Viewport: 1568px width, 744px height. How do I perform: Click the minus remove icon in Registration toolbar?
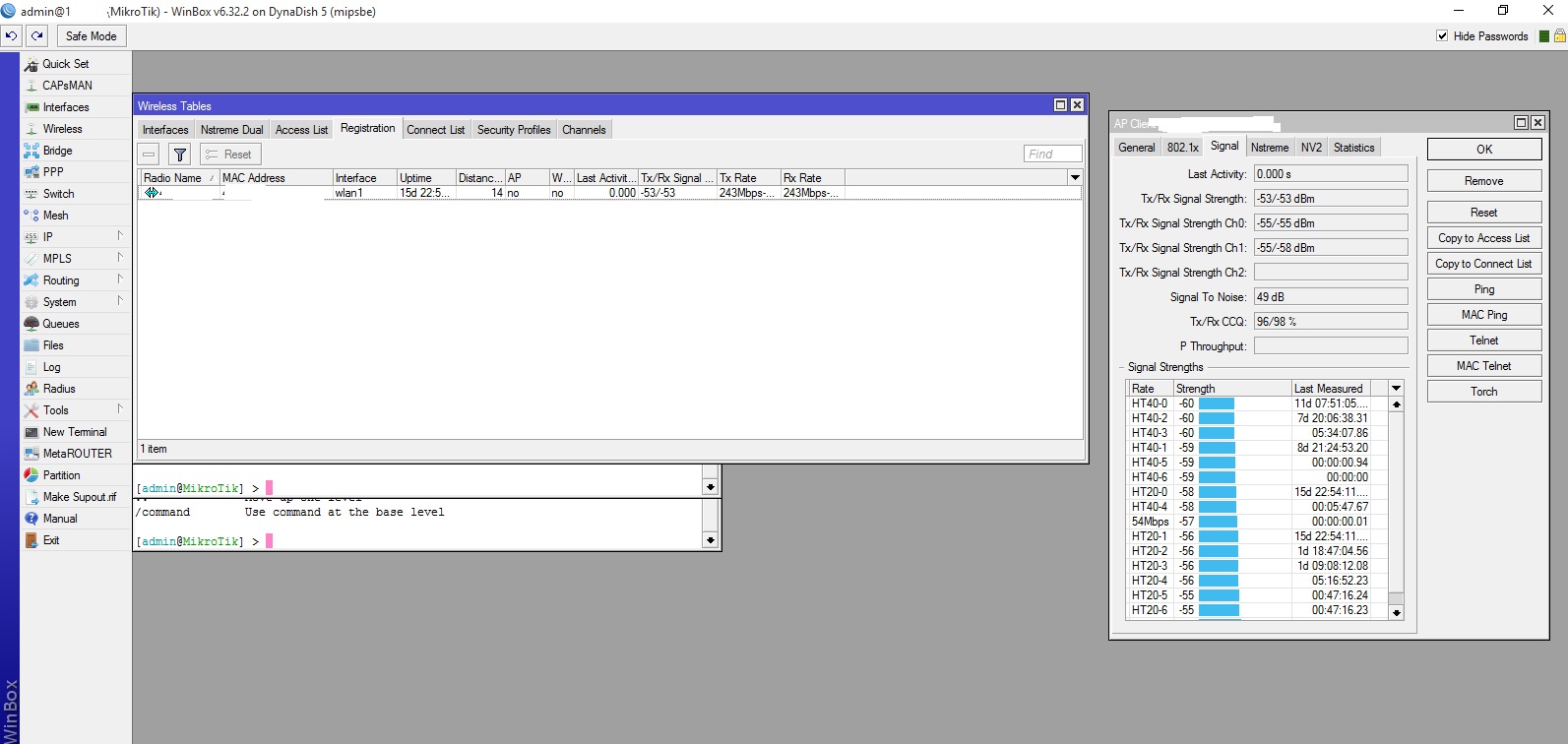point(149,155)
